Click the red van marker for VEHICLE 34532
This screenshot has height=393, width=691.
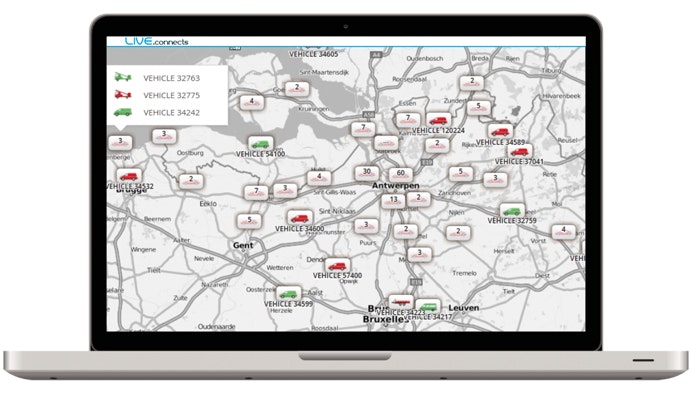coord(129,176)
